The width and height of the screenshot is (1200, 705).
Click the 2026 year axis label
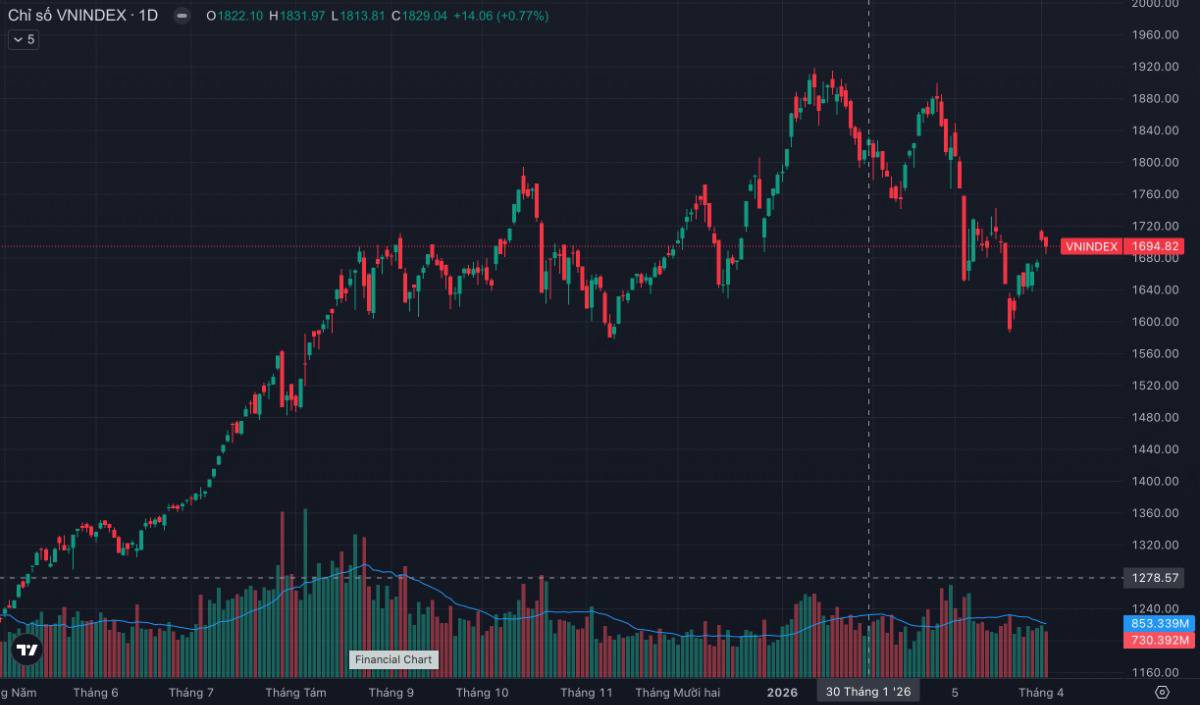click(x=782, y=692)
